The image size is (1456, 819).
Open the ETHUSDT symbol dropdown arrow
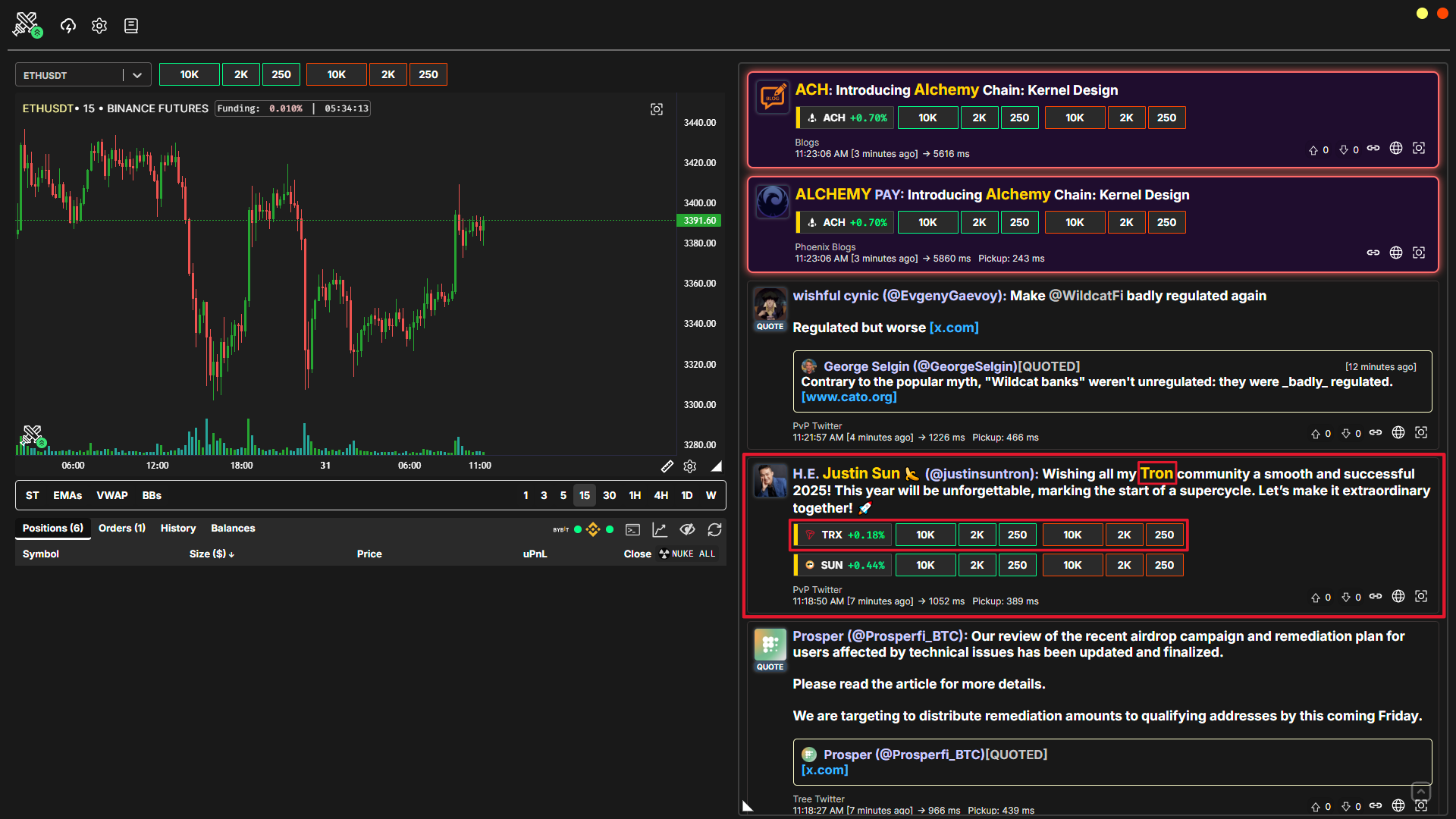pyautogui.click(x=137, y=75)
